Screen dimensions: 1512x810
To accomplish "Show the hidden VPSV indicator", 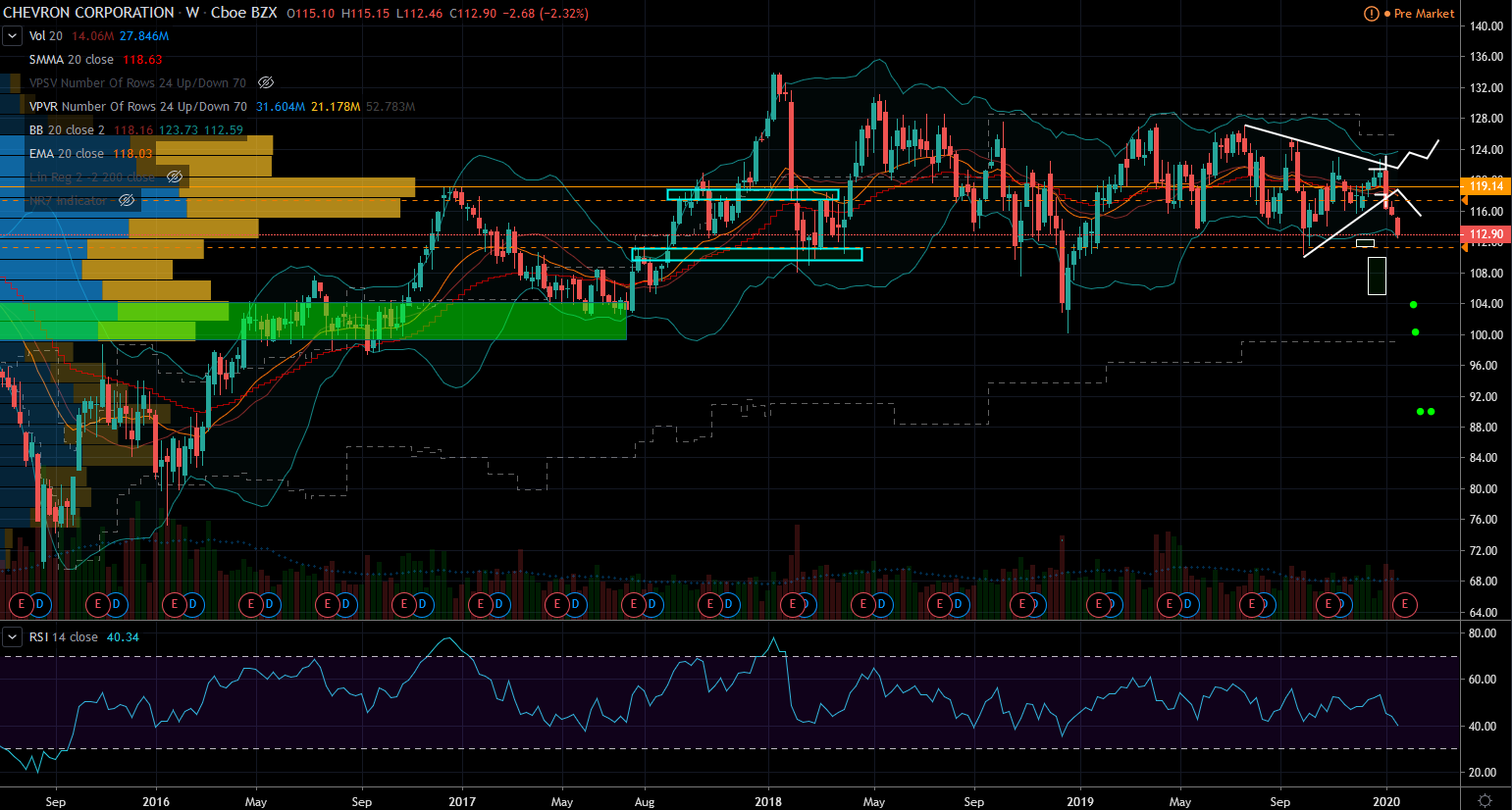I will pyautogui.click(x=266, y=83).
